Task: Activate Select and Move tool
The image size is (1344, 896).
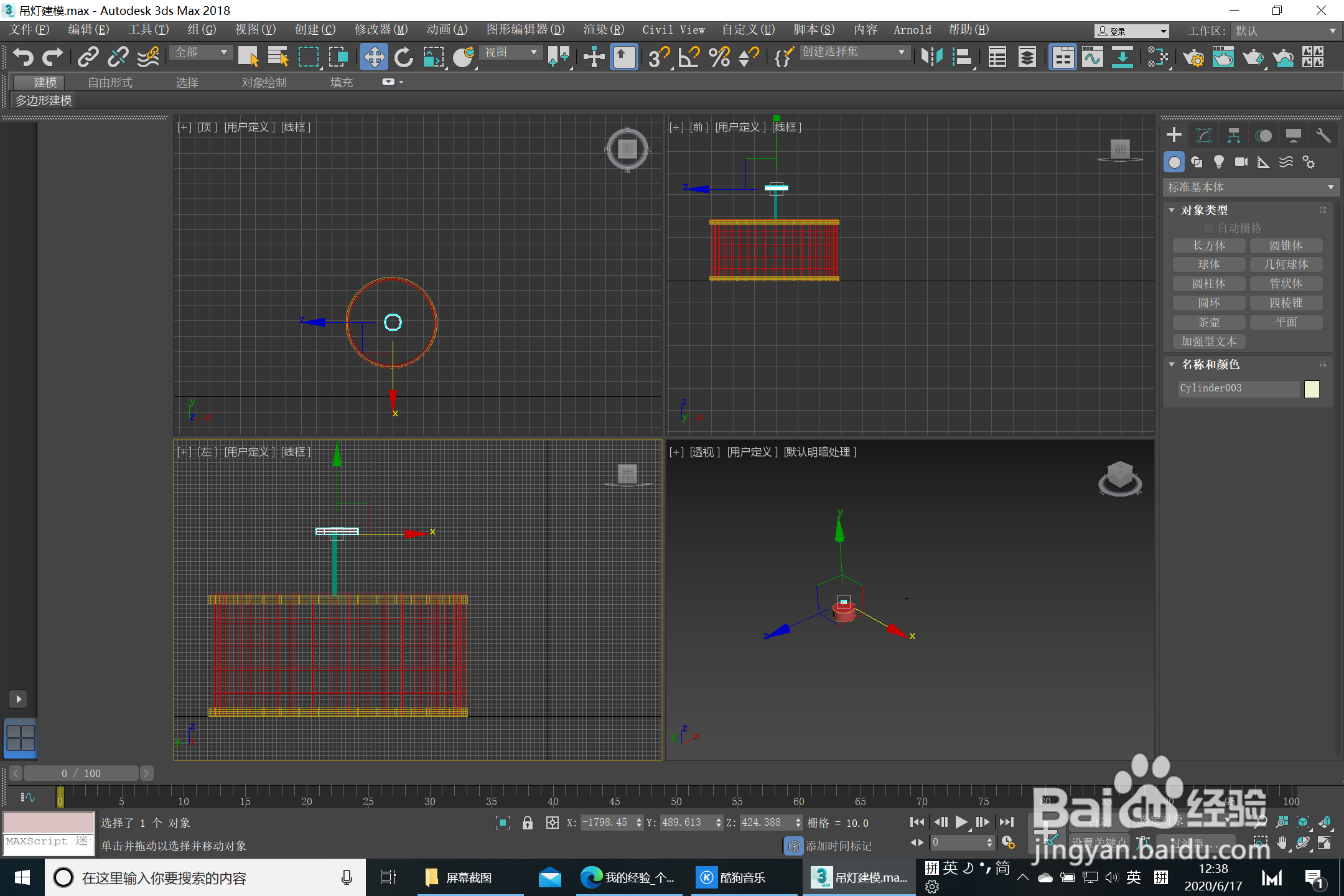Action: (x=373, y=57)
